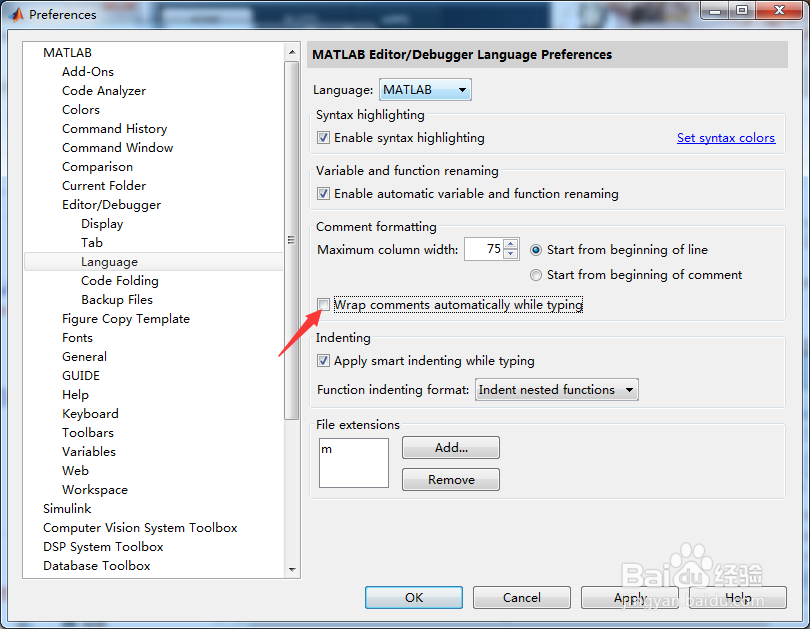Screen dimensions: 810x629
Task: Click the tree vertical scrollbar thumb
Action: [x=292, y=240]
